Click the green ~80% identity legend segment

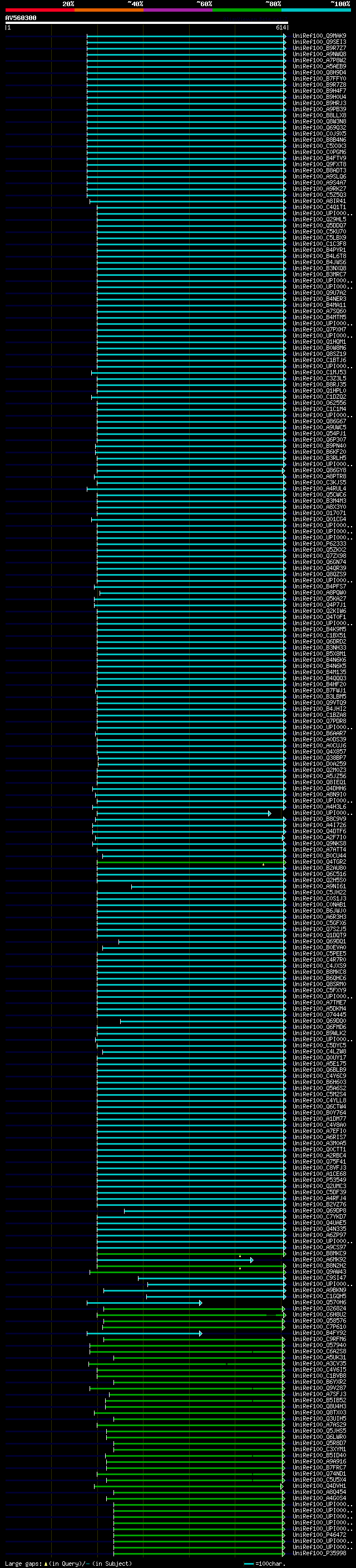tap(247, 10)
